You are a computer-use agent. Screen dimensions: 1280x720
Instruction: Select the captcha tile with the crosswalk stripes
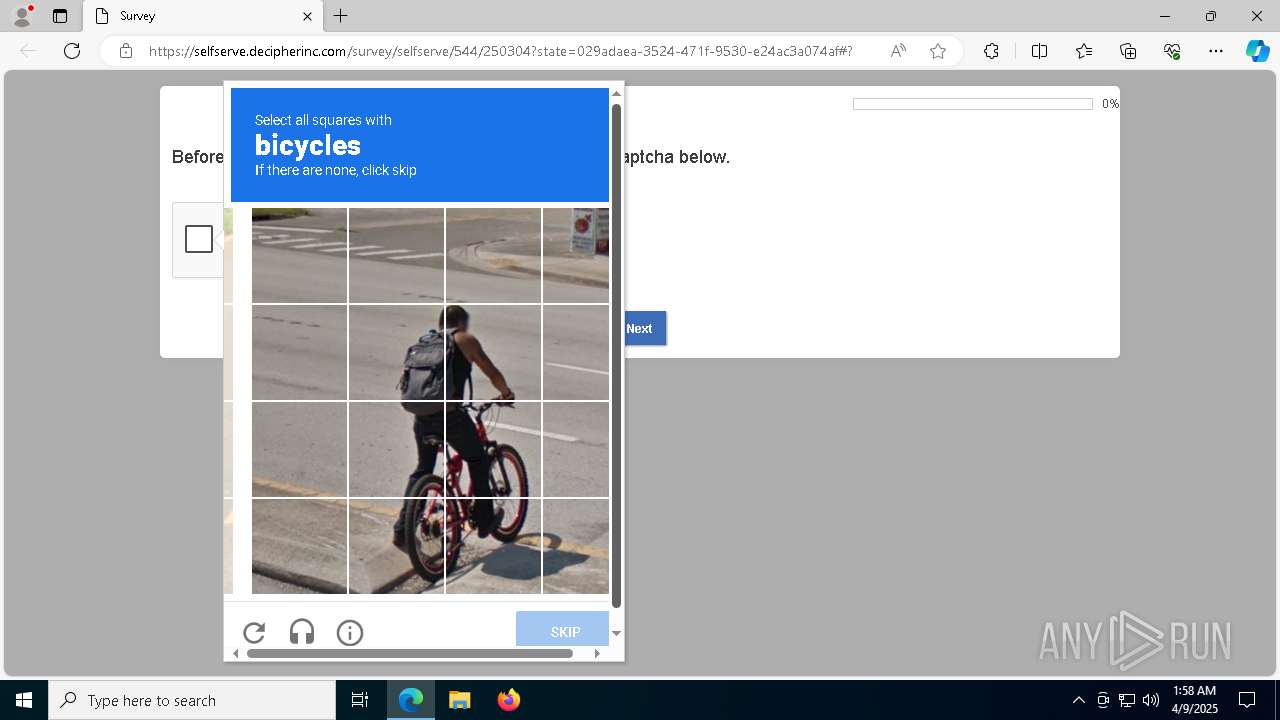click(299, 255)
